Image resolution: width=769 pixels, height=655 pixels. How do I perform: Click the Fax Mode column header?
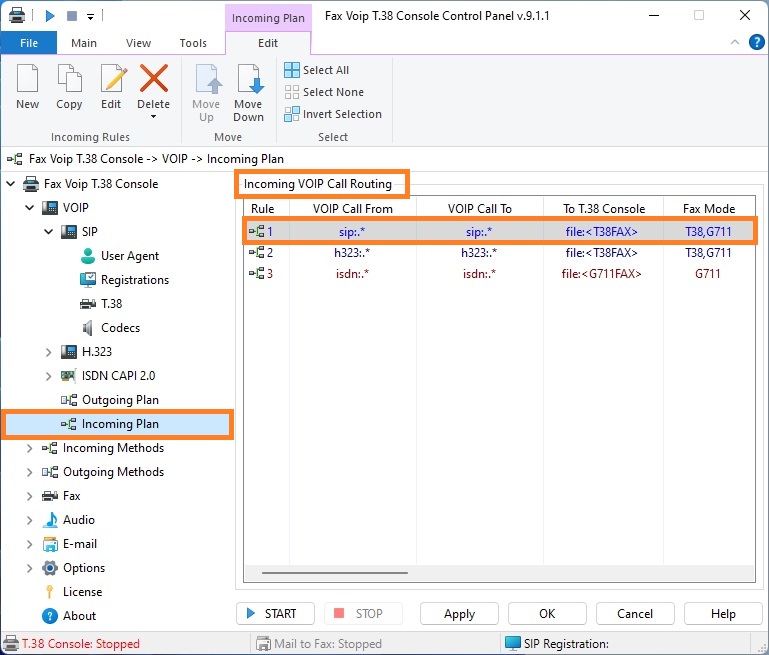(709, 209)
